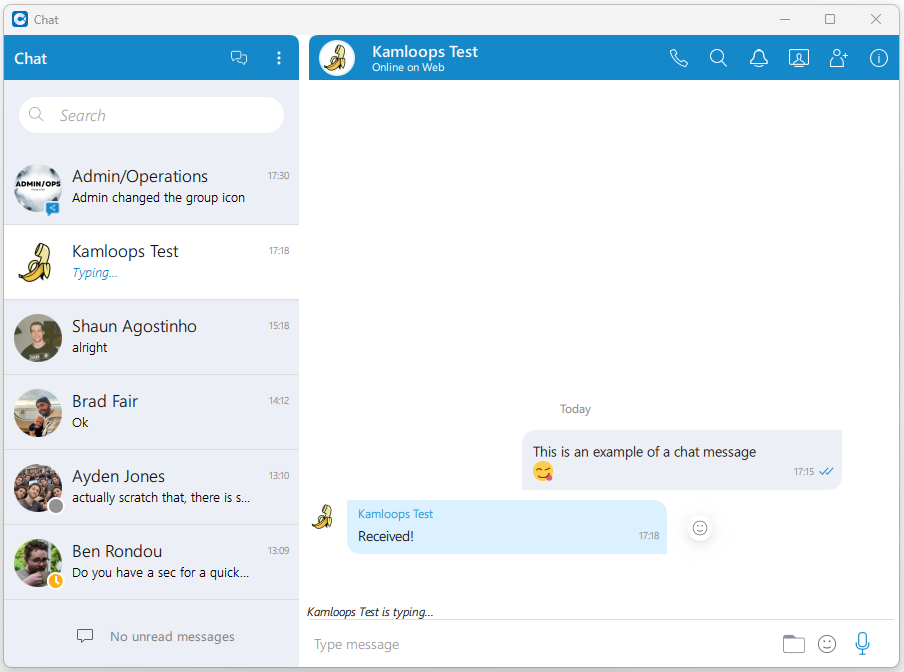Select the Shaun Agostinho conversation
This screenshot has height=672, width=904.
(151, 337)
